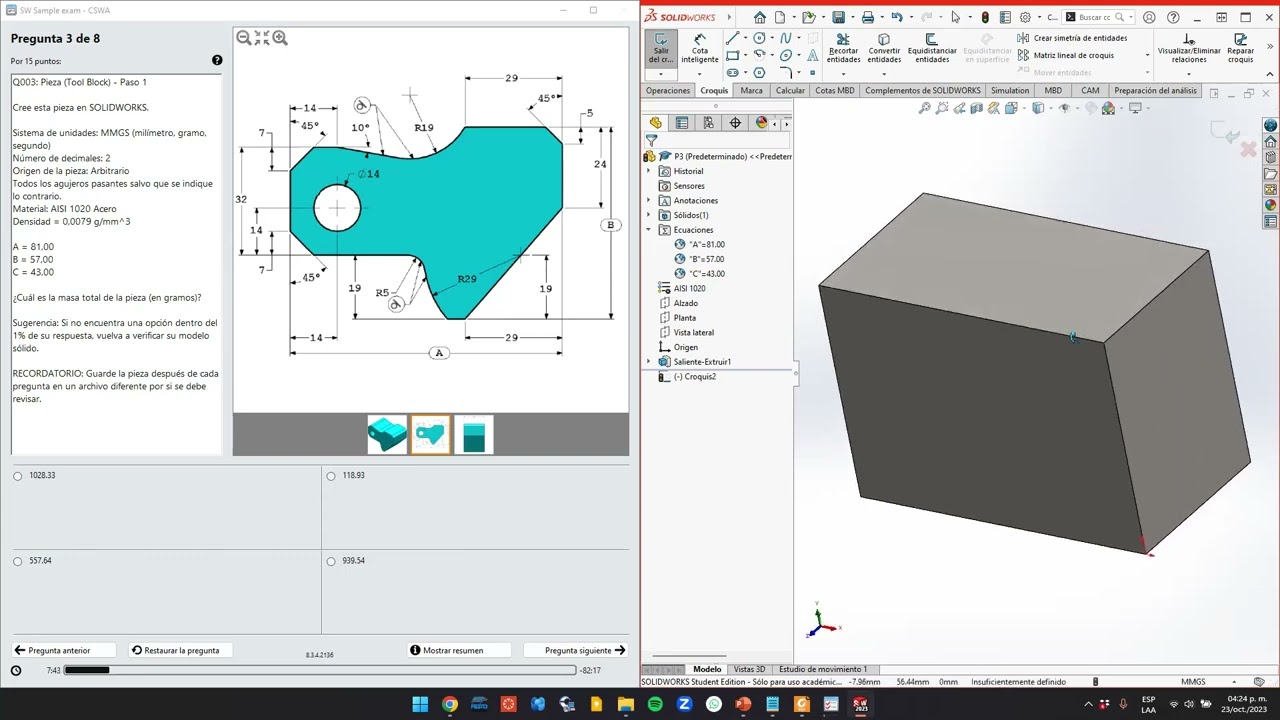Expand the Historial tree node
1280x720 pixels.
[648, 171]
